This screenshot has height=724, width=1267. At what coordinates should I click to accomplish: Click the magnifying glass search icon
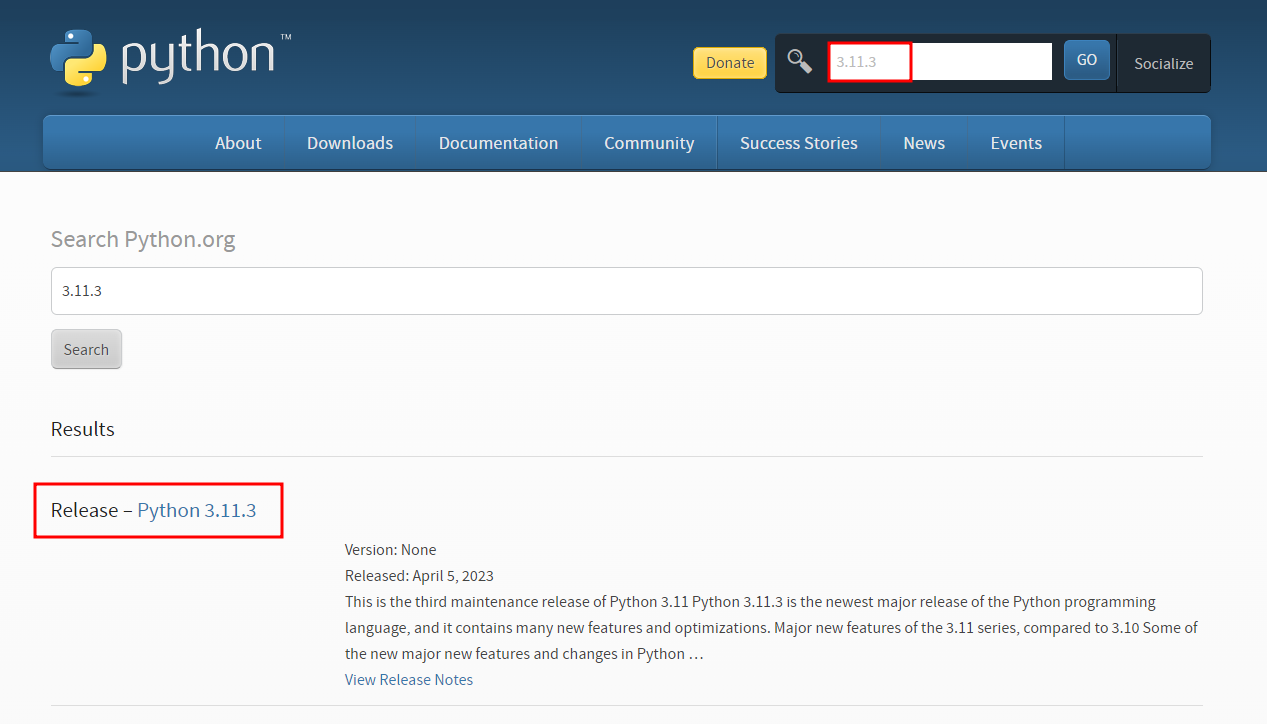pos(799,61)
